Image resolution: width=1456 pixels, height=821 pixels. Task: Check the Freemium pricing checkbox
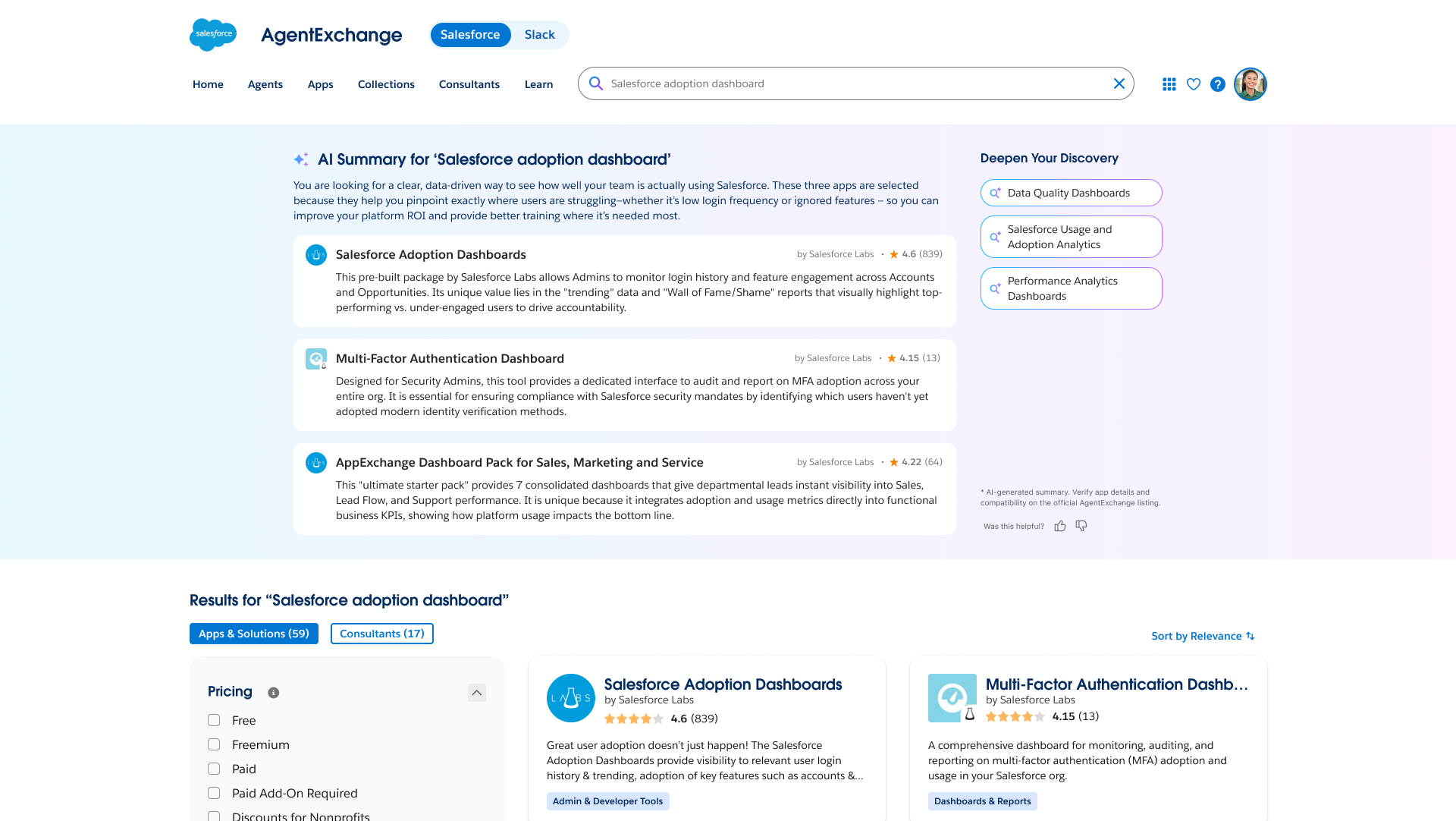coord(214,744)
